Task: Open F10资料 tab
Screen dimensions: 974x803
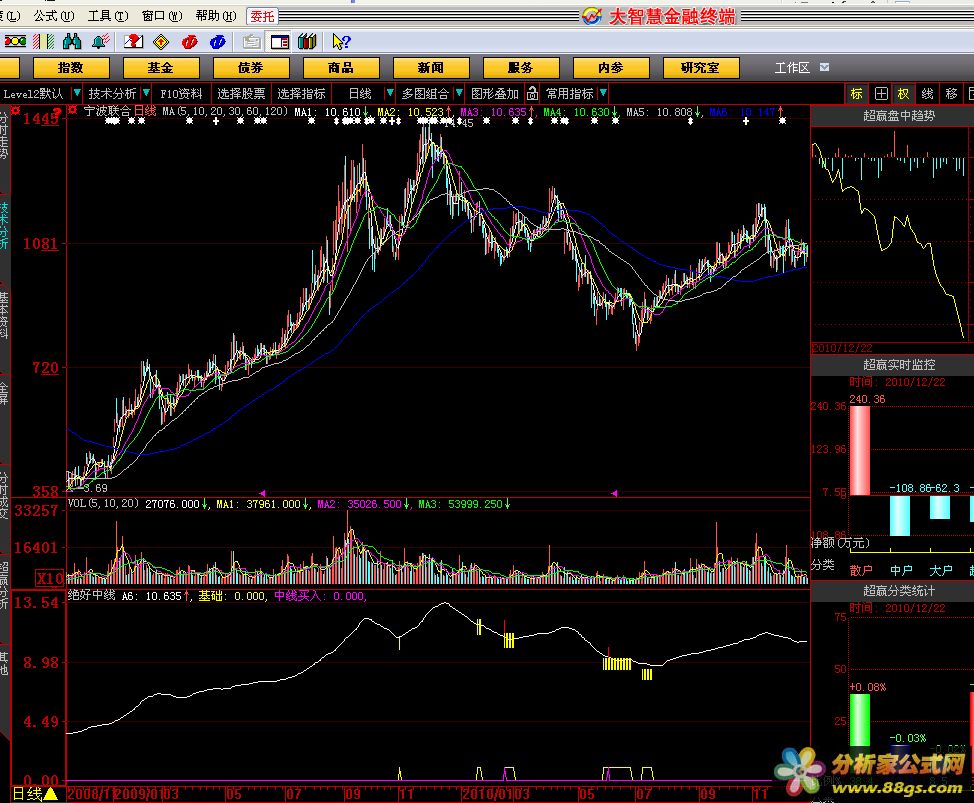Action: click(x=181, y=94)
